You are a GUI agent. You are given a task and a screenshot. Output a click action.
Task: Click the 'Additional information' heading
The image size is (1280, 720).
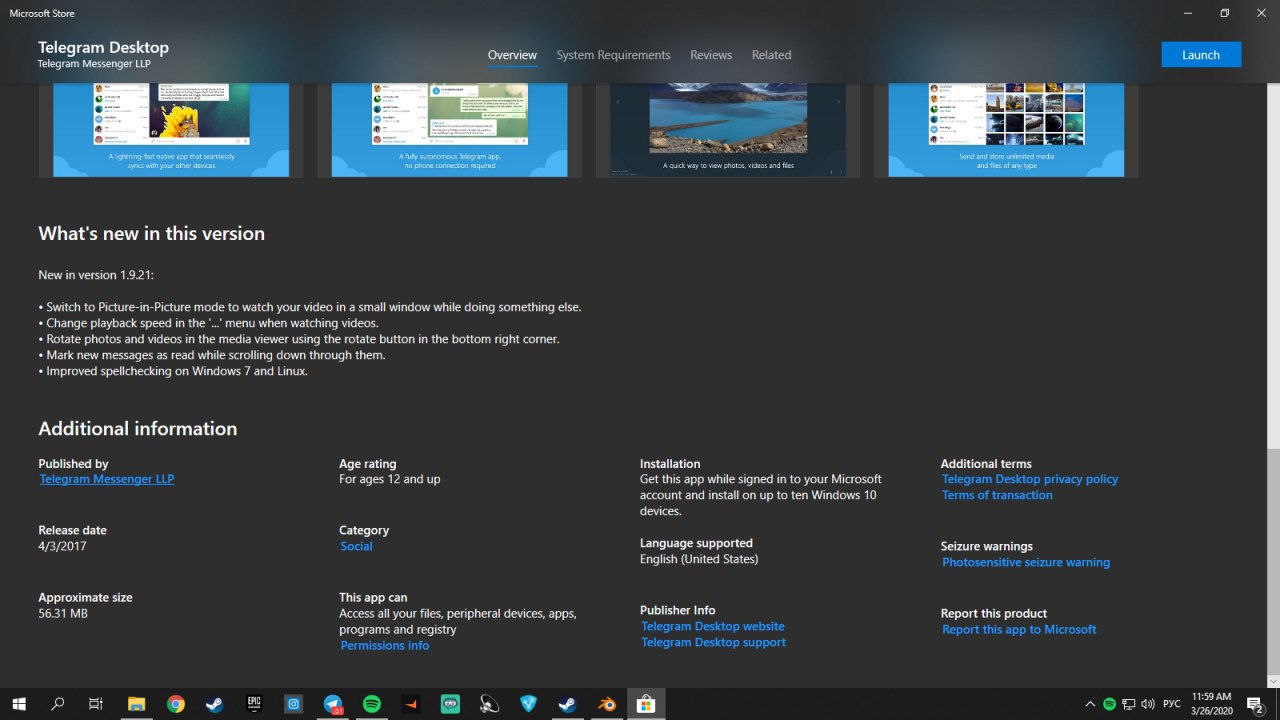coord(138,428)
